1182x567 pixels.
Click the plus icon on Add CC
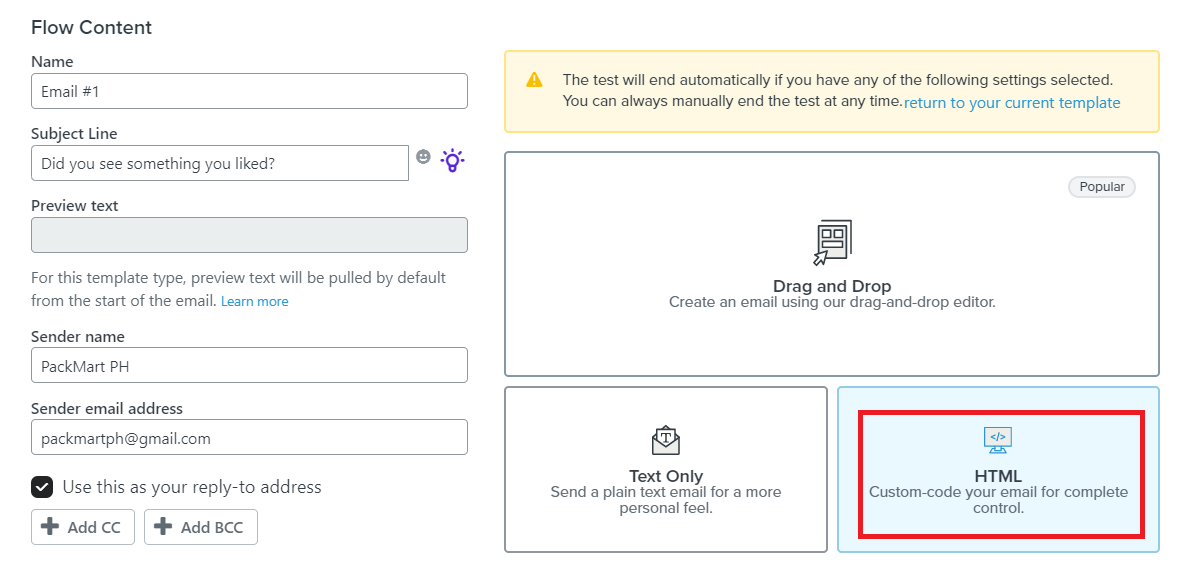[50, 526]
